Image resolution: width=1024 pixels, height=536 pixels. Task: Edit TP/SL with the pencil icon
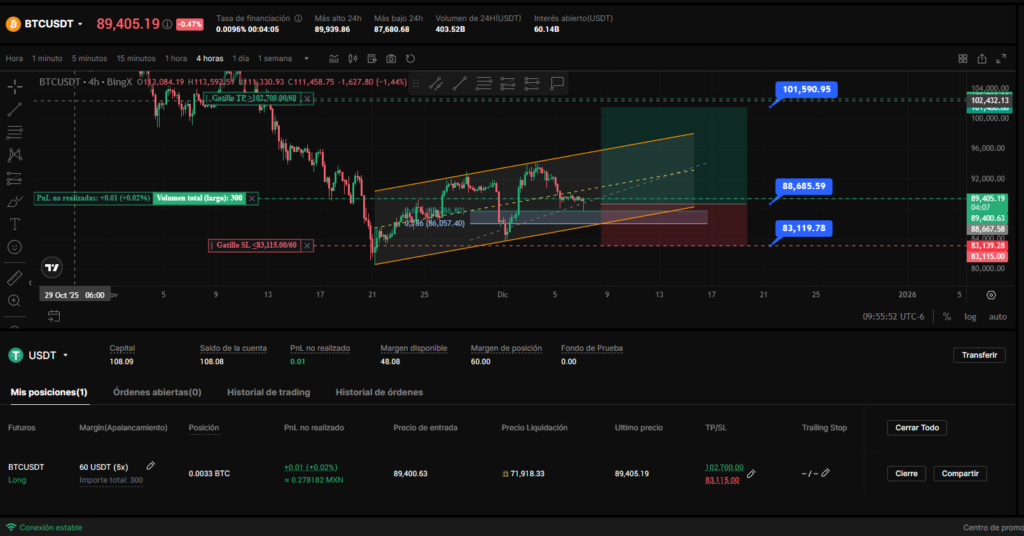(751, 474)
